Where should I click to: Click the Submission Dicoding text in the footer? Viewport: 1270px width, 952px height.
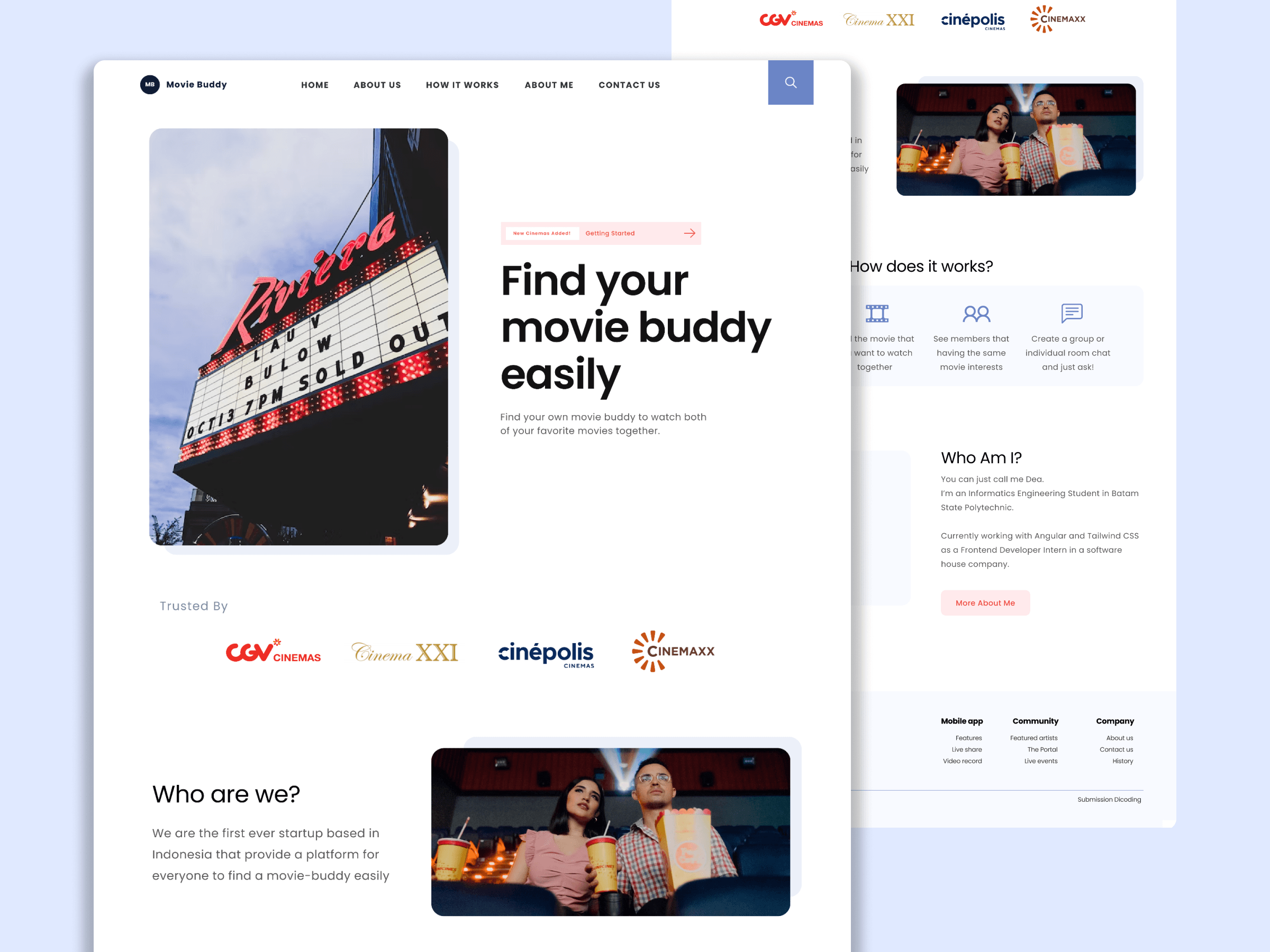tap(1109, 799)
